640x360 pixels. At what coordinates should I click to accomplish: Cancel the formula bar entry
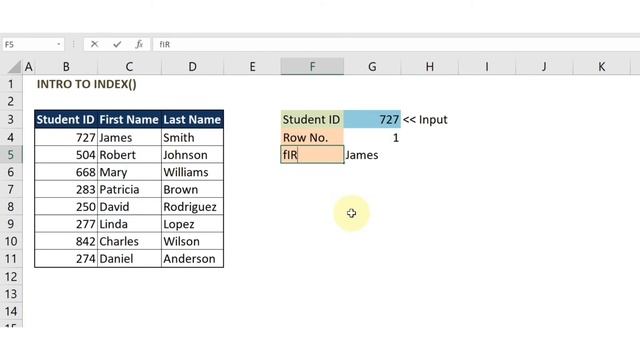coord(94,44)
